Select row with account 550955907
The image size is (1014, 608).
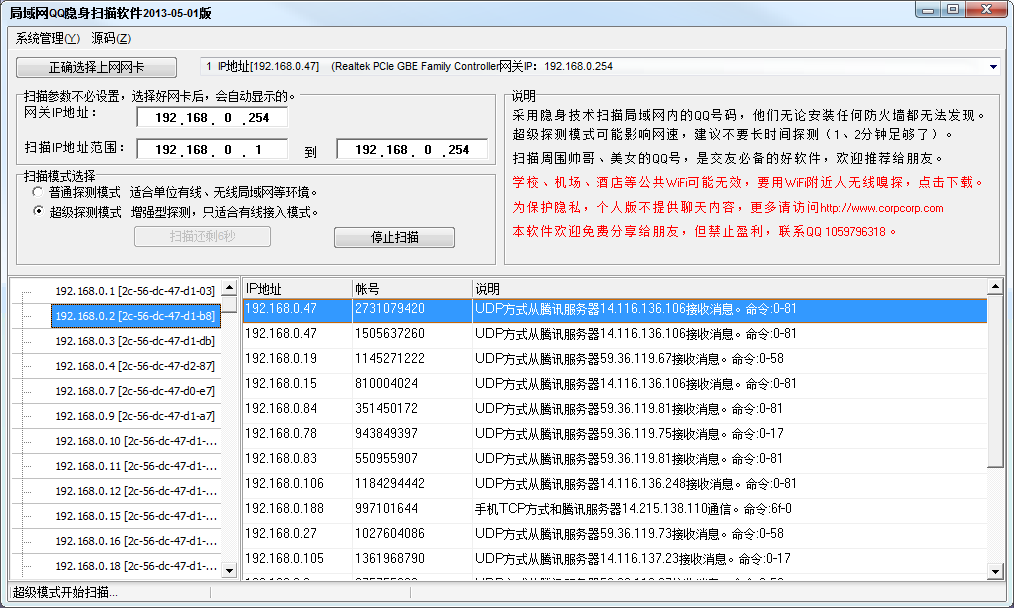pos(615,459)
